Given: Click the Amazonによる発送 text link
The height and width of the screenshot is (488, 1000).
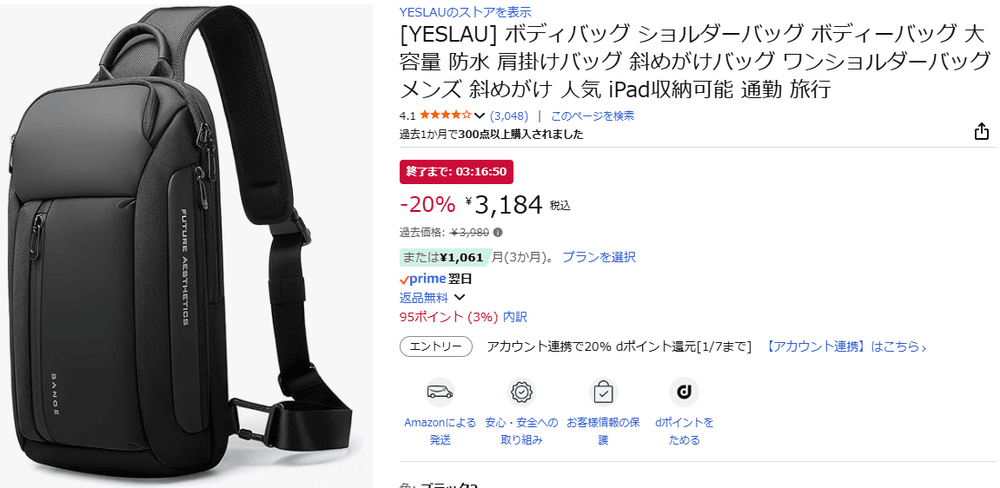Looking at the screenshot, I should point(440,431).
